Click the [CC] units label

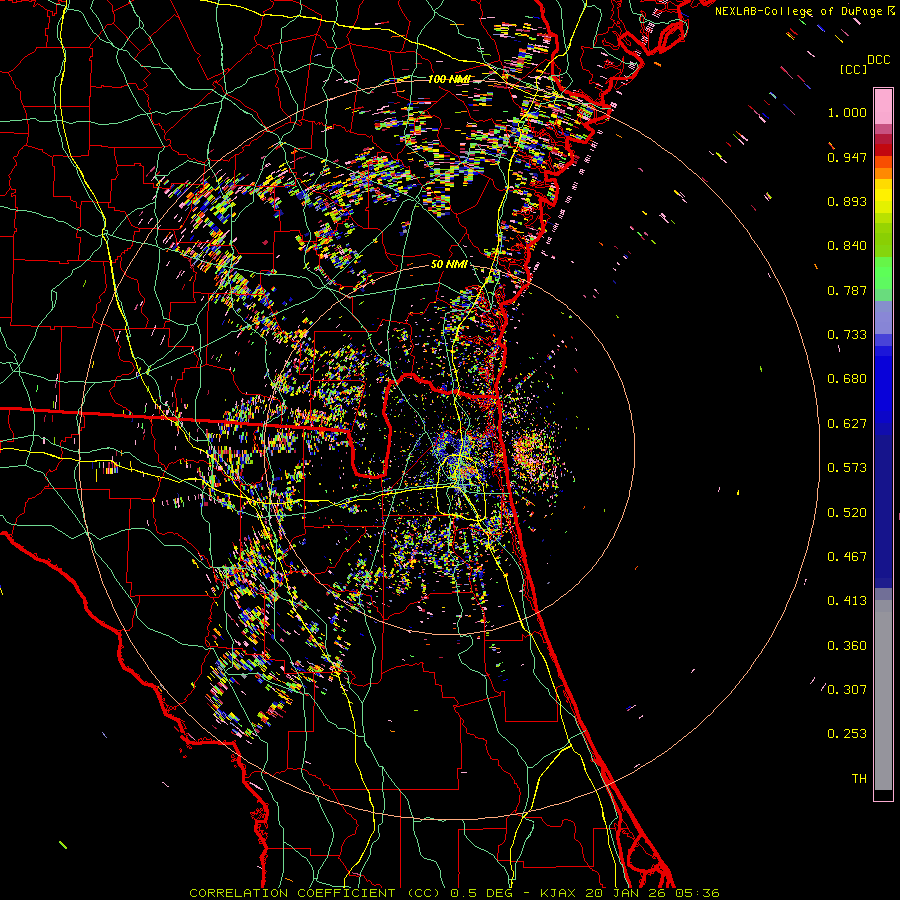(x=853, y=69)
